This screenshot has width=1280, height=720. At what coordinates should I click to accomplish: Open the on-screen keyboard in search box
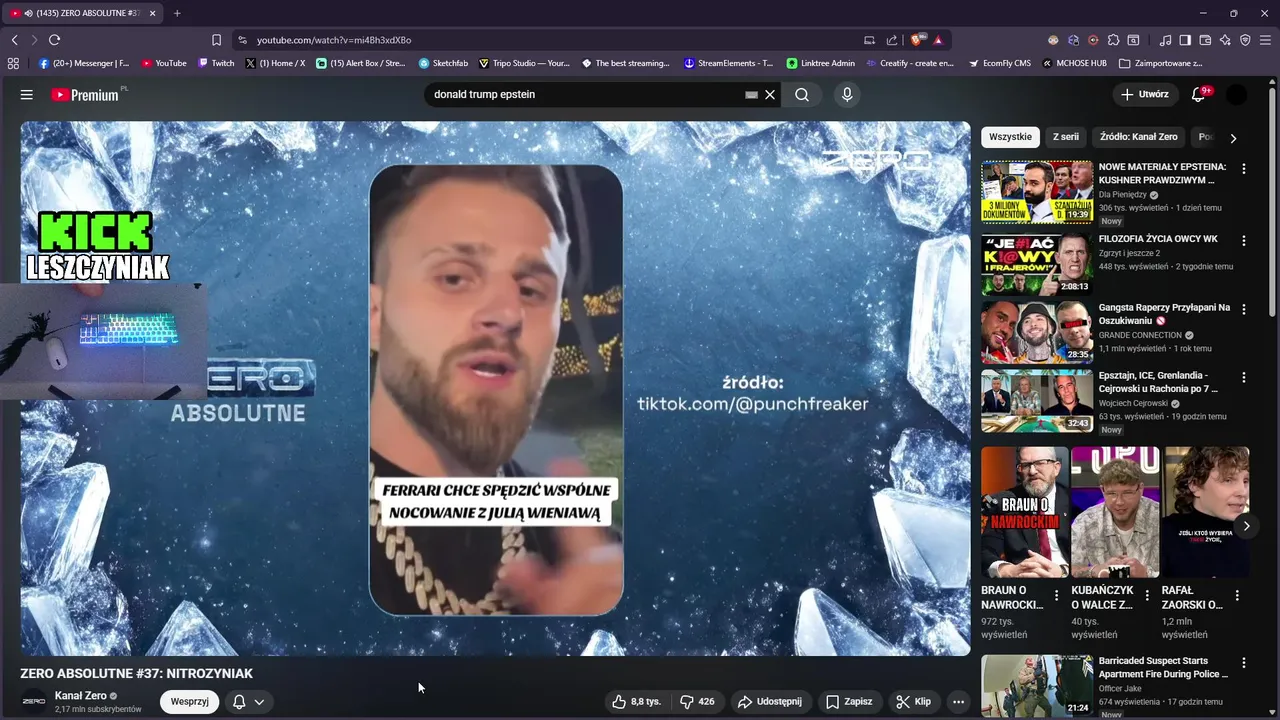tap(751, 94)
